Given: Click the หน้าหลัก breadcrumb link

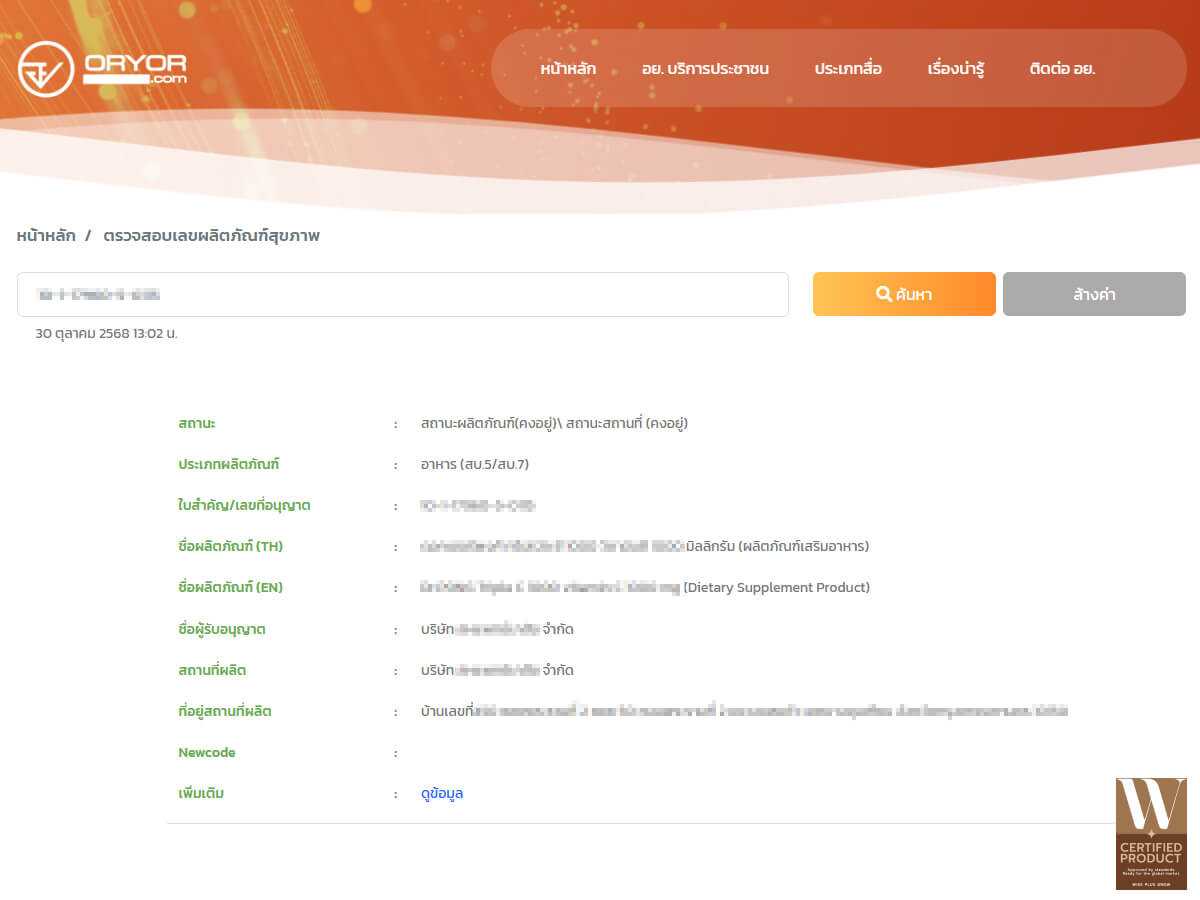Looking at the screenshot, I should [x=46, y=236].
